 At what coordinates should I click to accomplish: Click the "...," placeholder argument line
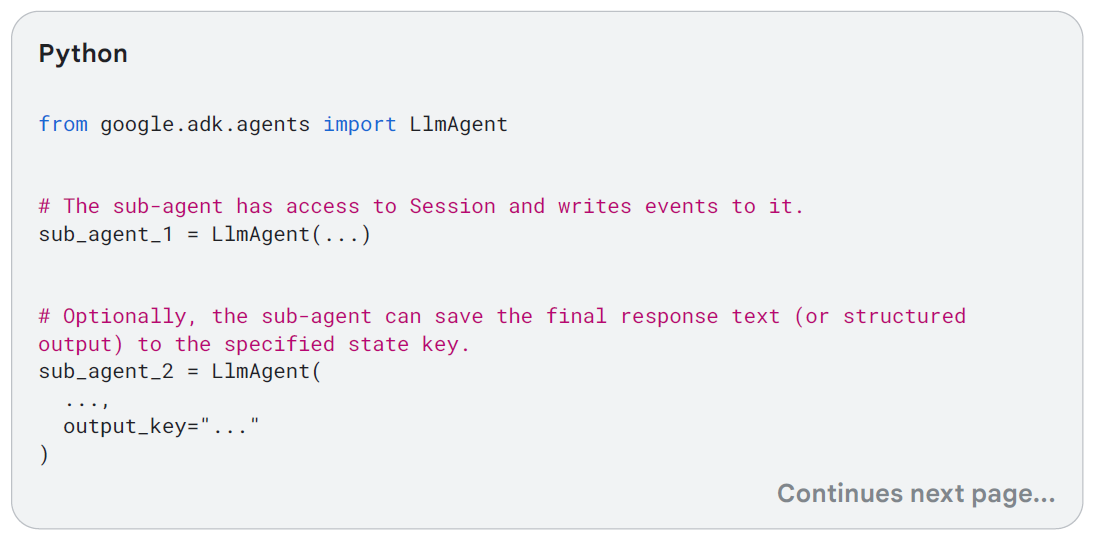click(x=87, y=400)
